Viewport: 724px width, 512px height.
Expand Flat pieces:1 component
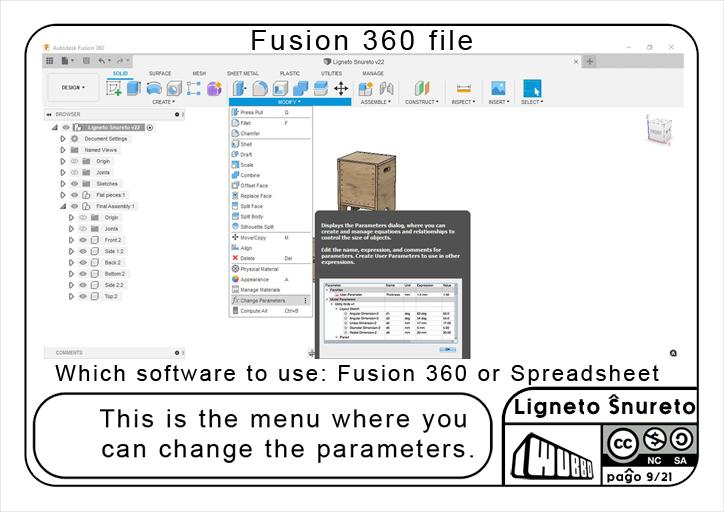(63, 195)
